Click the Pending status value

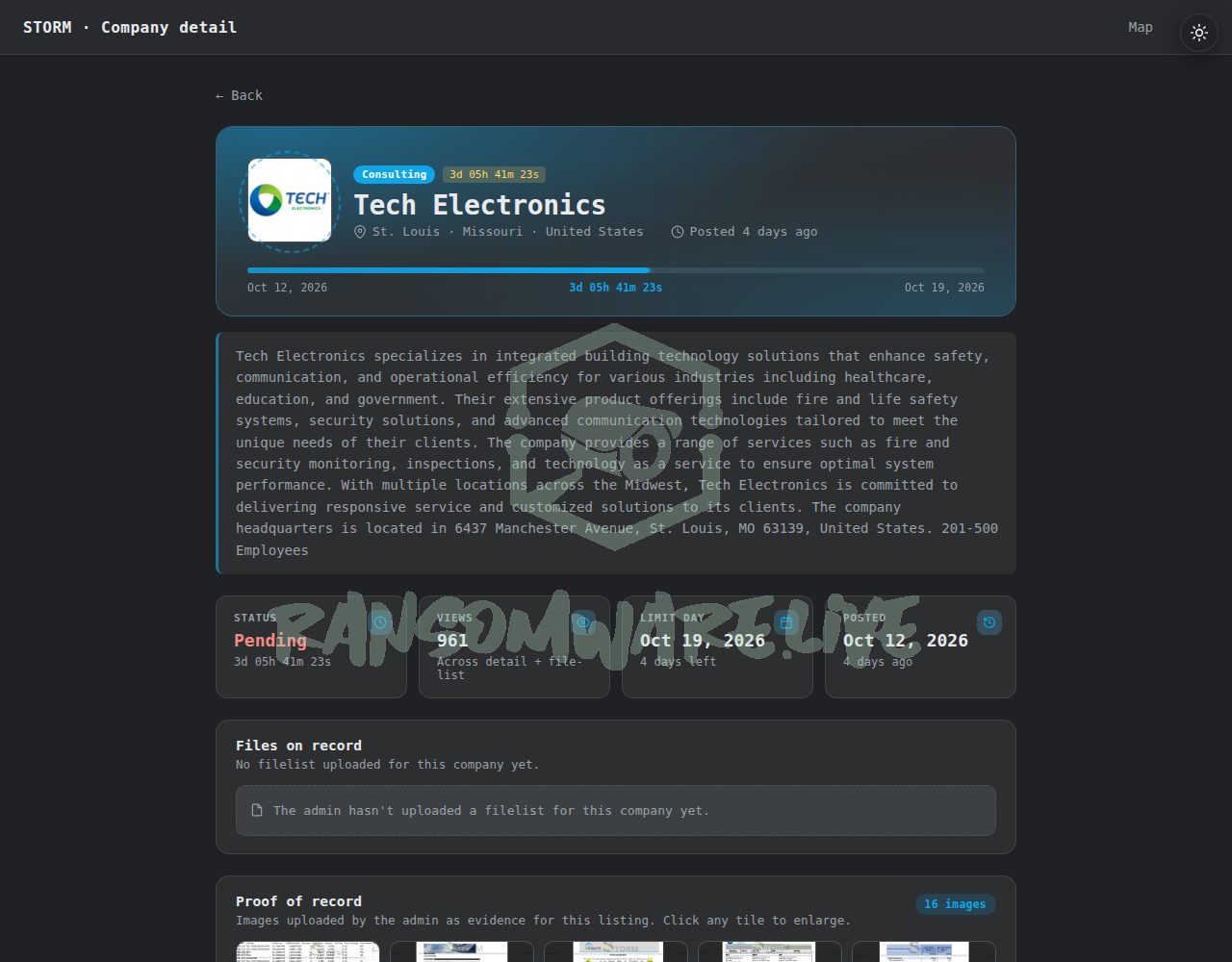click(270, 641)
